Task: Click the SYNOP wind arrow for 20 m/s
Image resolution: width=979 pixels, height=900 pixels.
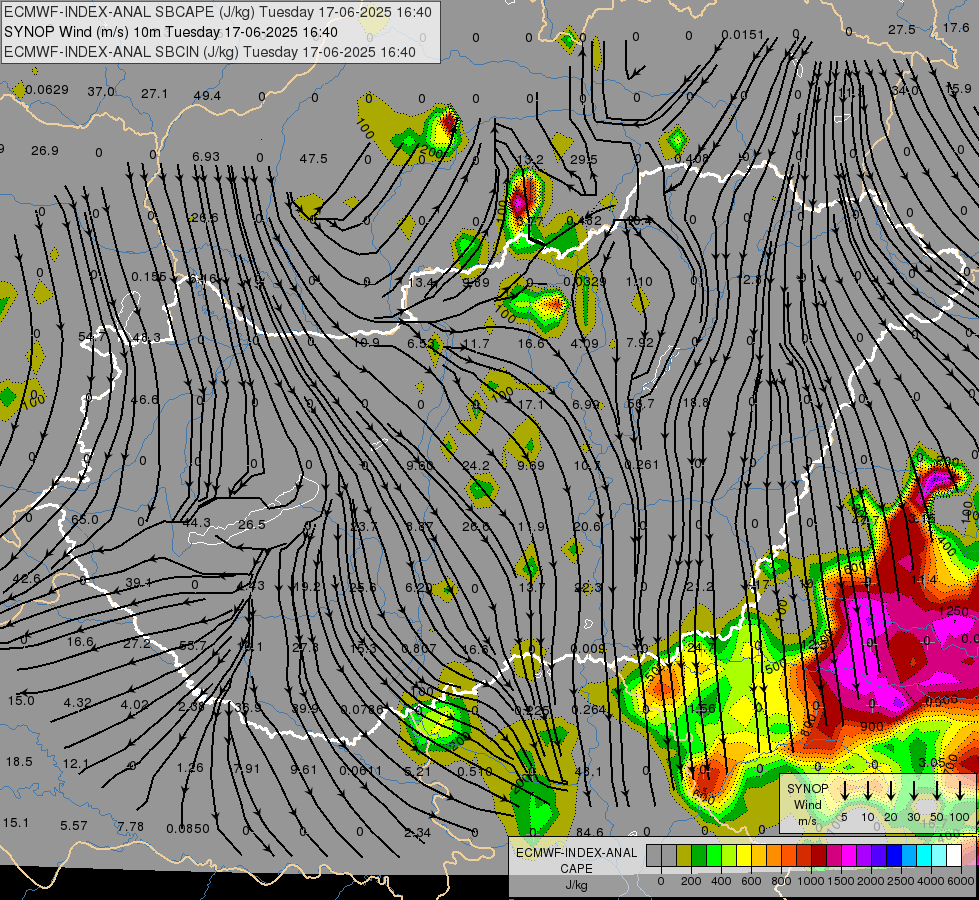Action: tap(891, 791)
